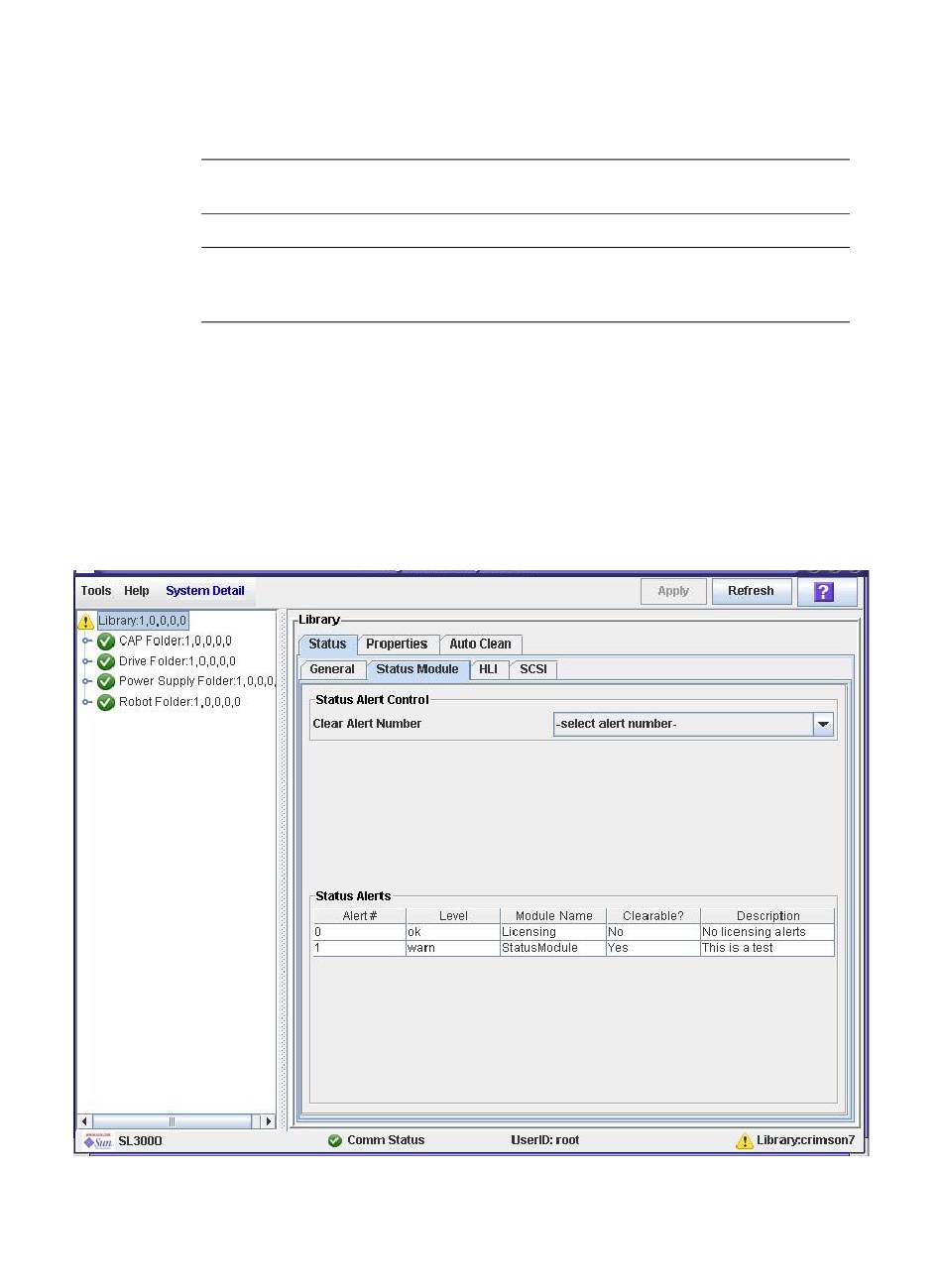
Task: Select Library:1,0,0,0,0 in the tree
Action: (142, 622)
